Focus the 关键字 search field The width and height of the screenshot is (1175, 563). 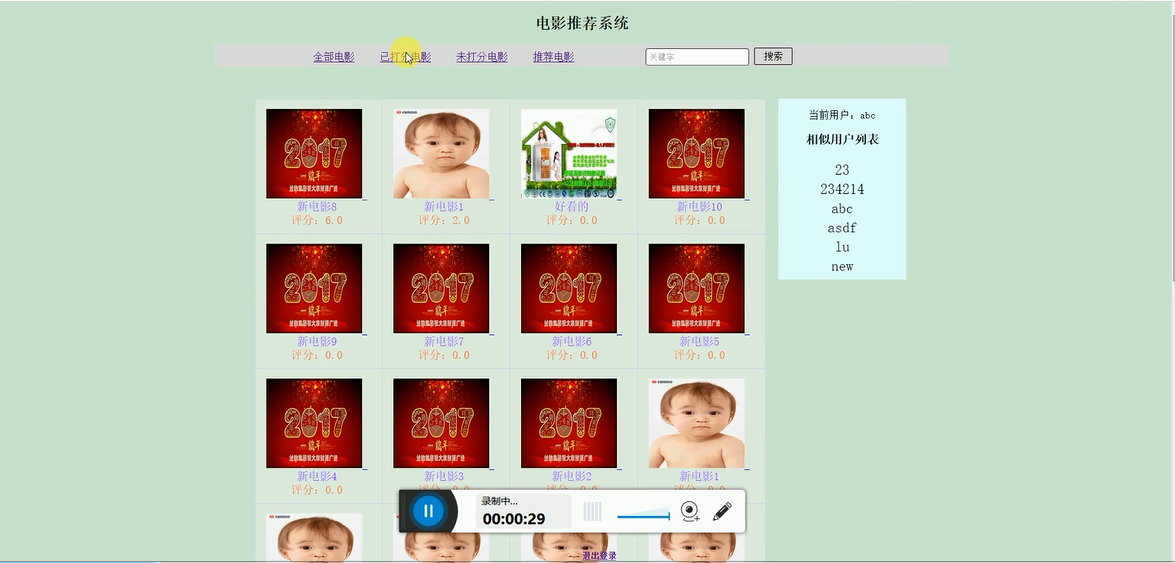pyautogui.click(x=697, y=57)
